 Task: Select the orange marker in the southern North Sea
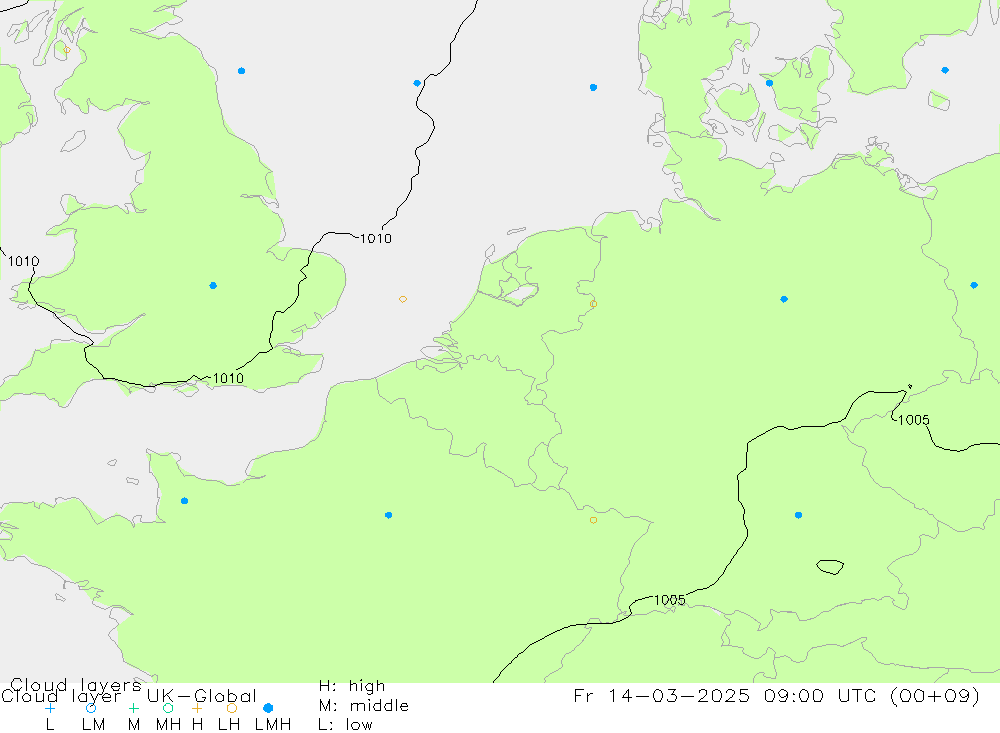point(402,299)
